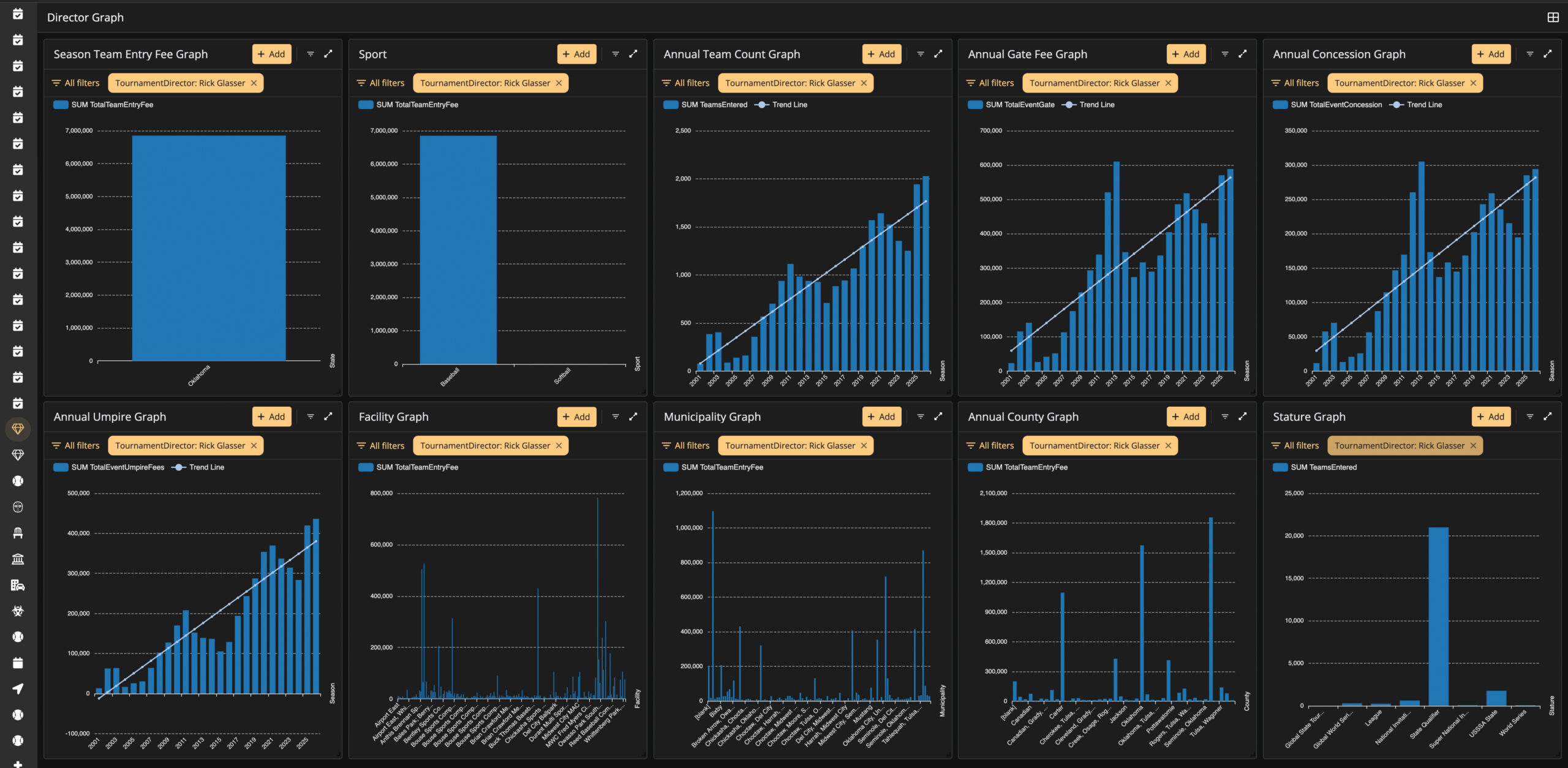This screenshot has width=1568, height=768.
Task: Open the bank building sidebar icon
Action: click(x=18, y=559)
